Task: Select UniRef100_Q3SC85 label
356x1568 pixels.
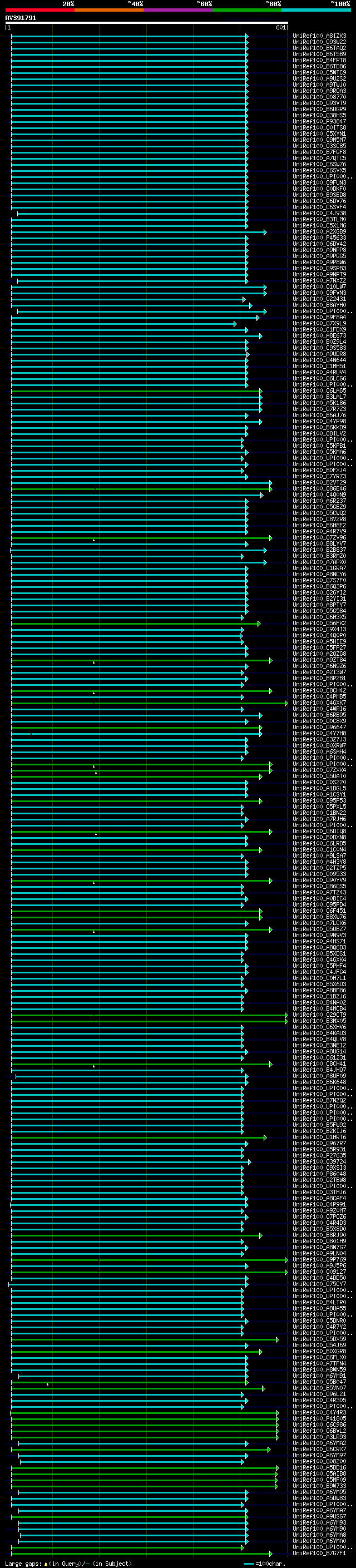Action: coord(319,146)
